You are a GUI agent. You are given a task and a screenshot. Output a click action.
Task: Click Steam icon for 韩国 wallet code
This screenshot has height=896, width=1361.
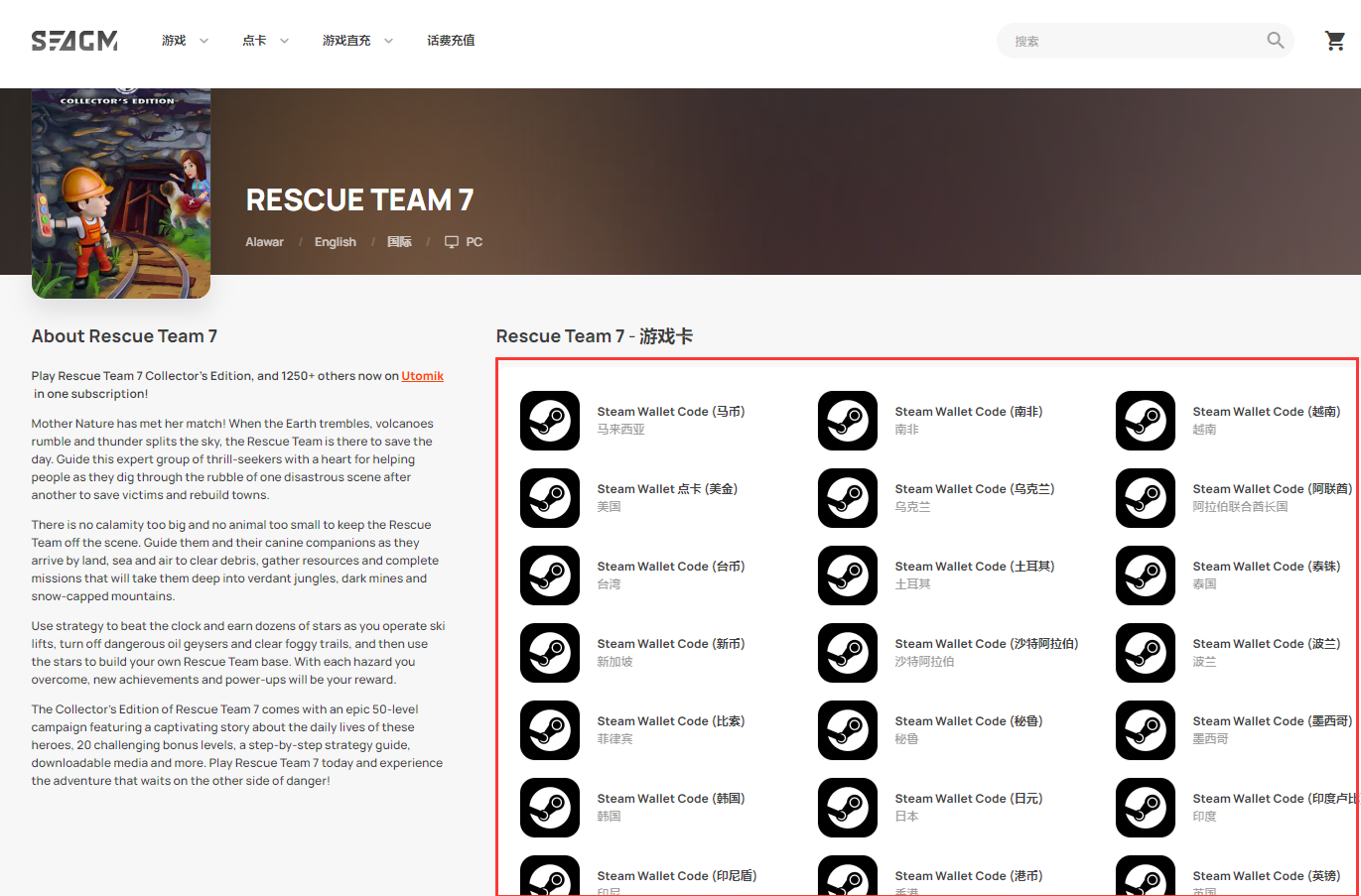(x=550, y=808)
